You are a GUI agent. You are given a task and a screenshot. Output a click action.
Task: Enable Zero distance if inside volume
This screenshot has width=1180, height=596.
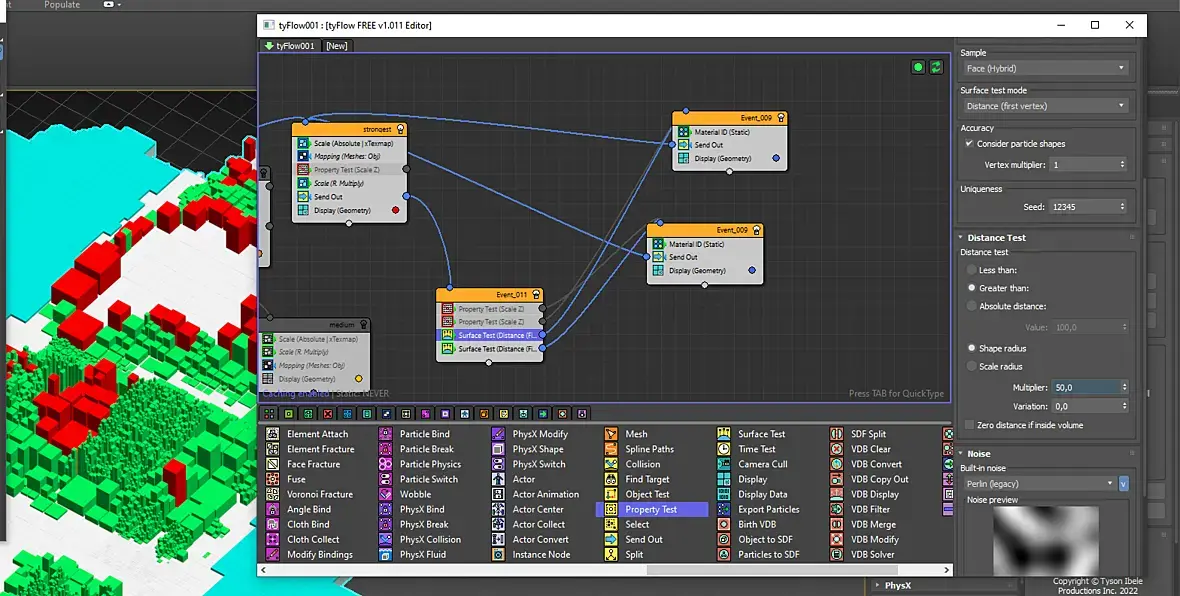tap(969, 425)
